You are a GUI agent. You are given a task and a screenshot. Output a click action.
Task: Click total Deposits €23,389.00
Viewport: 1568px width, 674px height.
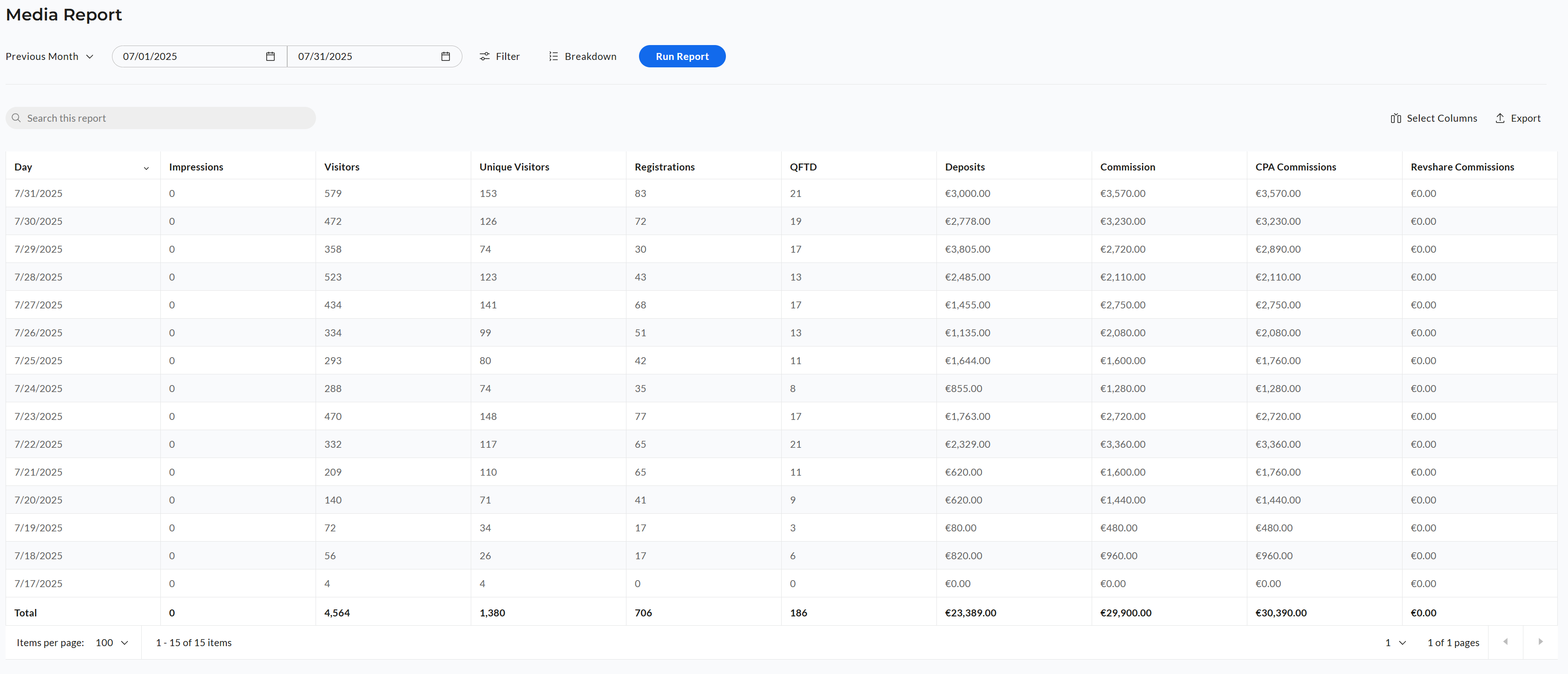coord(970,613)
